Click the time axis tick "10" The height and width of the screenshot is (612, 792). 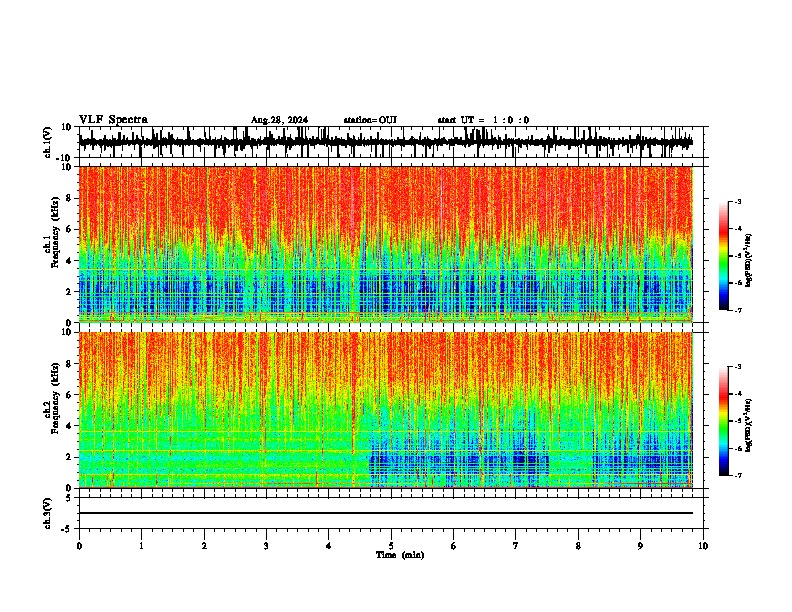pos(703,546)
